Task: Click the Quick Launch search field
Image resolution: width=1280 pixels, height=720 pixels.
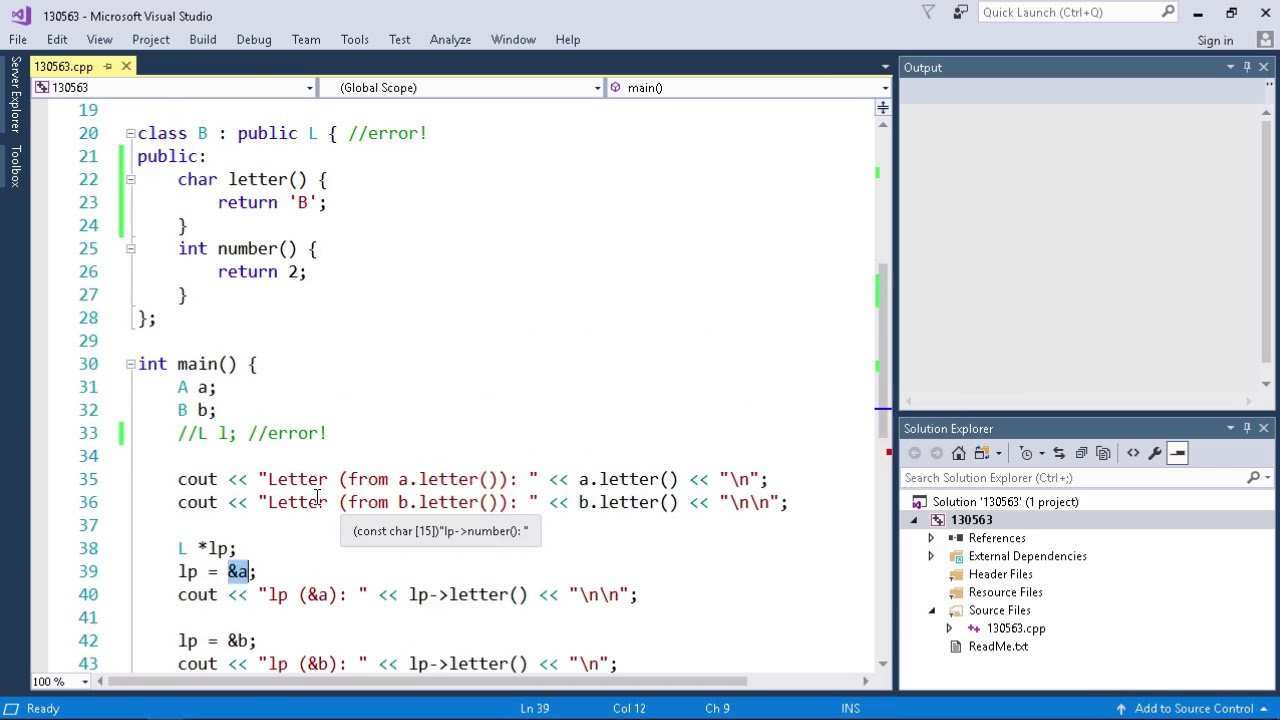Action: pyautogui.click(x=1068, y=12)
